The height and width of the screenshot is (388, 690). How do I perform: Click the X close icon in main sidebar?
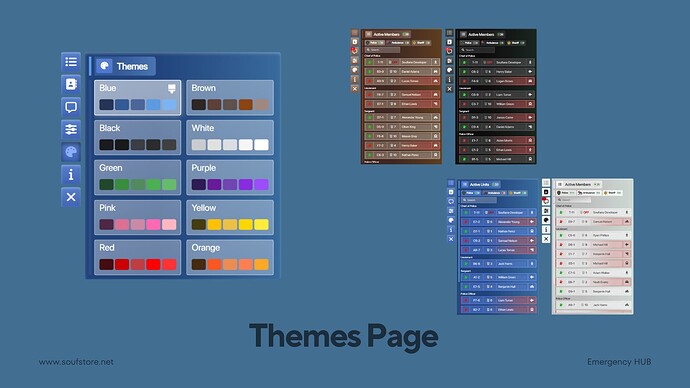click(x=71, y=197)
